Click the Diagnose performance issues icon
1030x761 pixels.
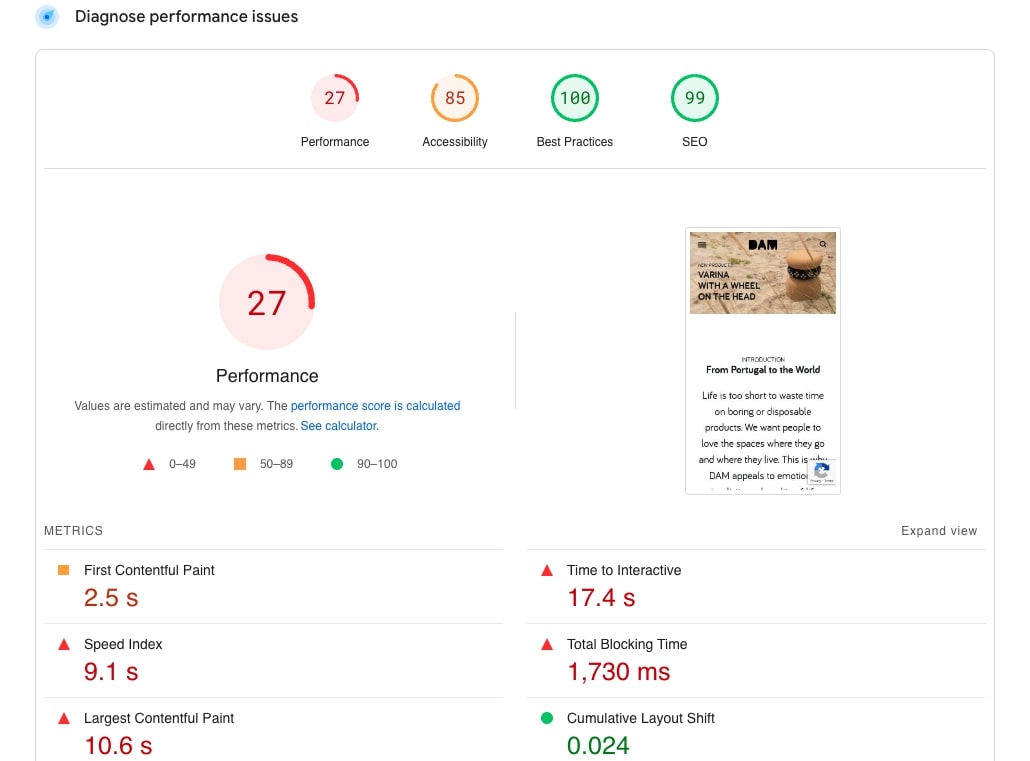[47, 17]
